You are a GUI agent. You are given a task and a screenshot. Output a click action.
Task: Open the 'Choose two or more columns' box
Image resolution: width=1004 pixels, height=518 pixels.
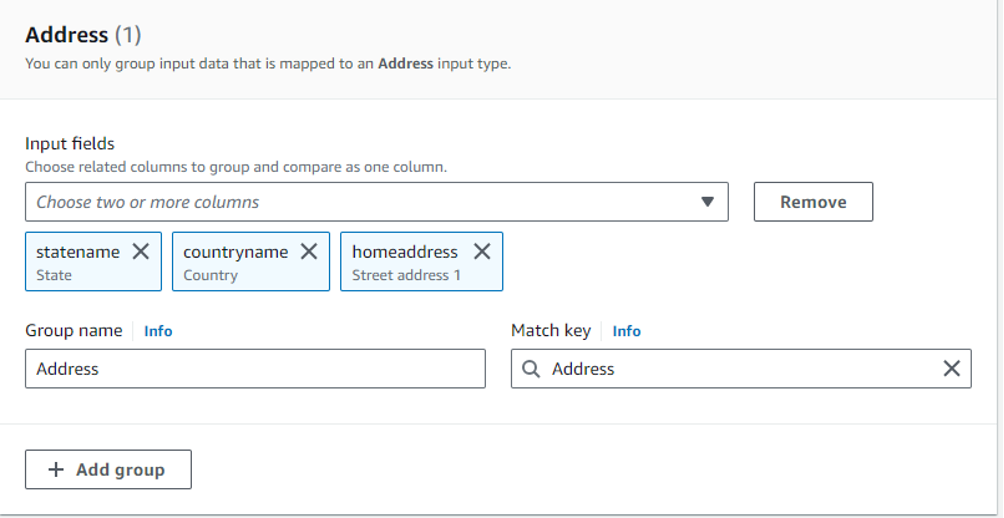(x=360, y=202)
